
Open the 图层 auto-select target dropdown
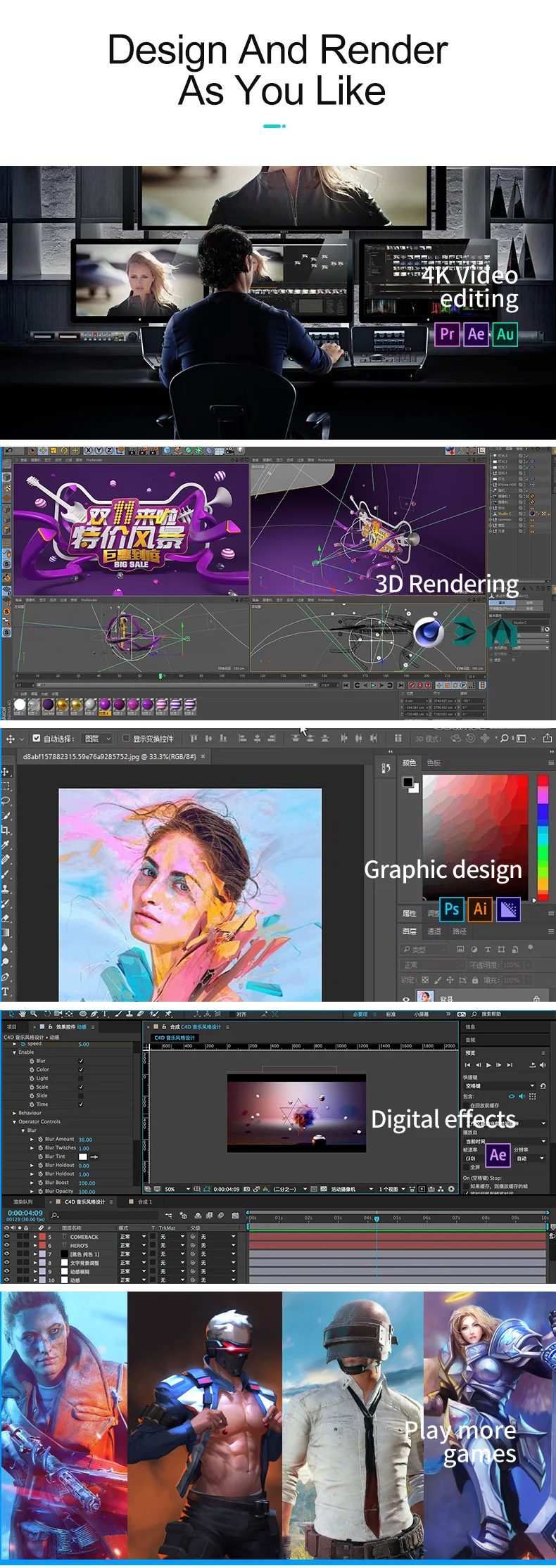click(98, 739)
